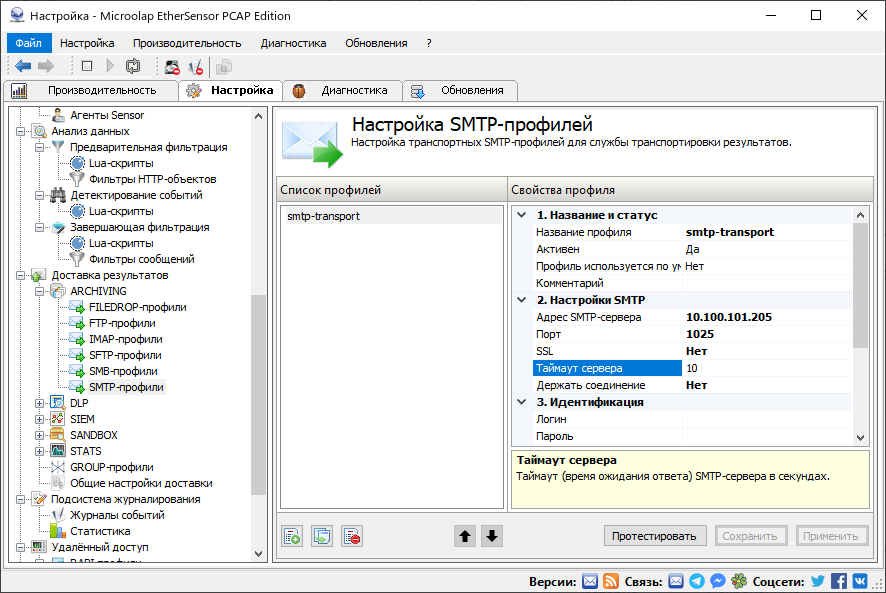Click the Применить button

832,536
